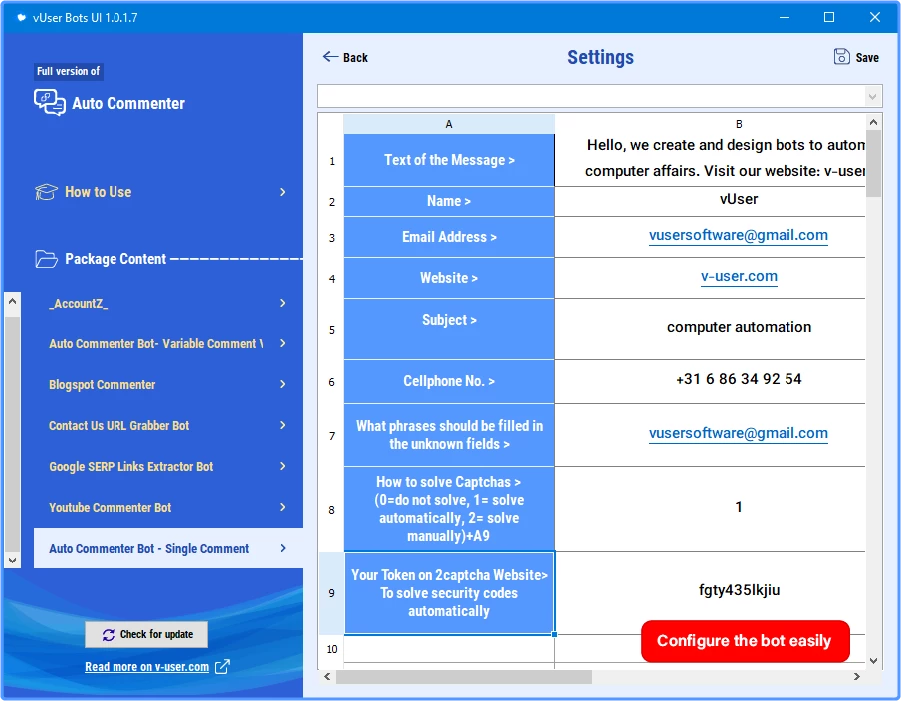Image resolution: width=901 pixels, height=701 pixels.
Task: Click the 'How to solve Captchas >' cell
Action: coord(449,509)
